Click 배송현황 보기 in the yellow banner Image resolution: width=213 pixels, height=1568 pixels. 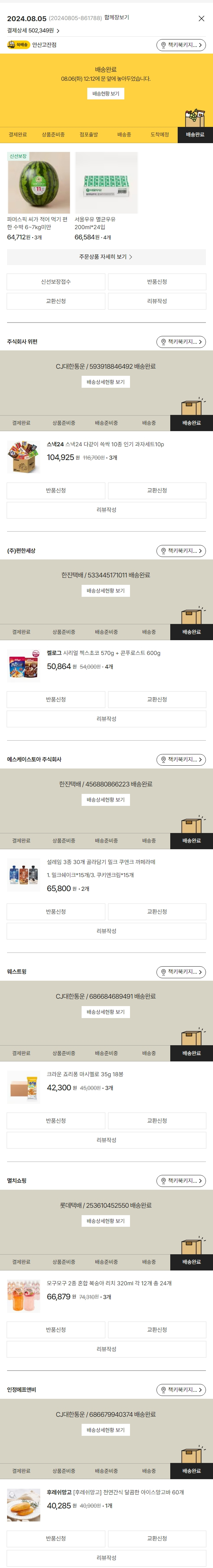tap(106, 94)
